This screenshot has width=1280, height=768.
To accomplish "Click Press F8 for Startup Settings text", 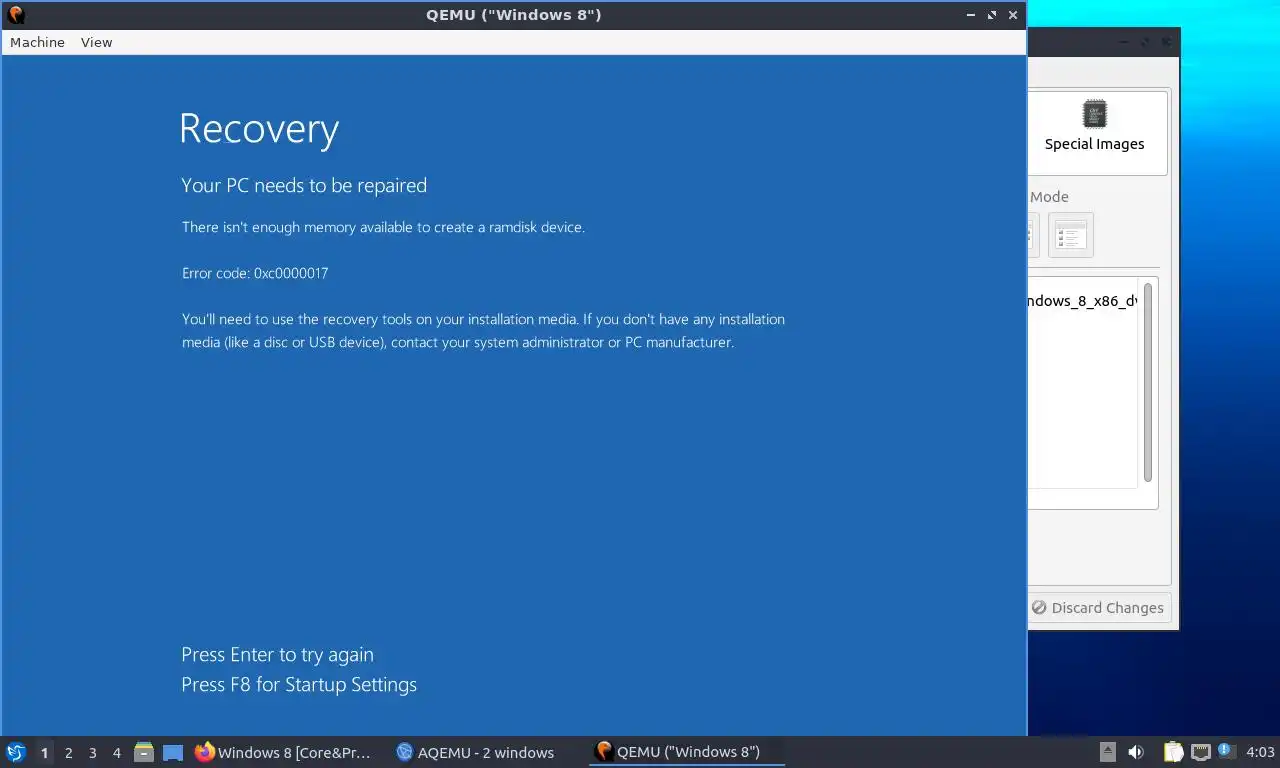I will [x=299, y=685].
